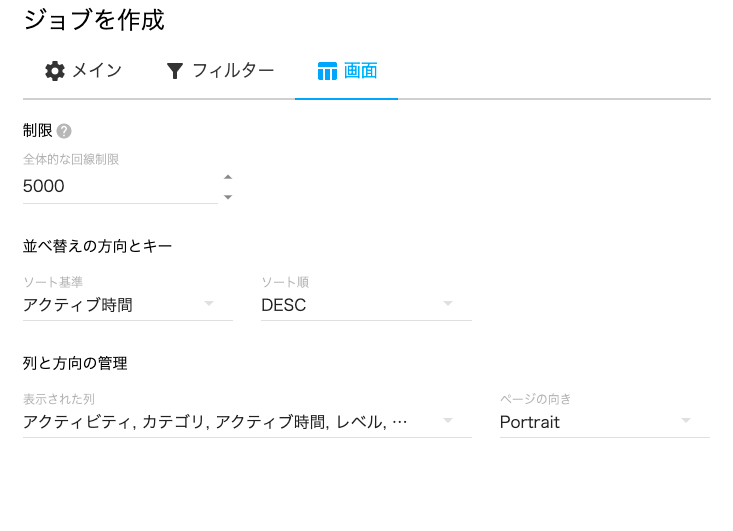Click the 5000 limit input field

tap(118, 186)
